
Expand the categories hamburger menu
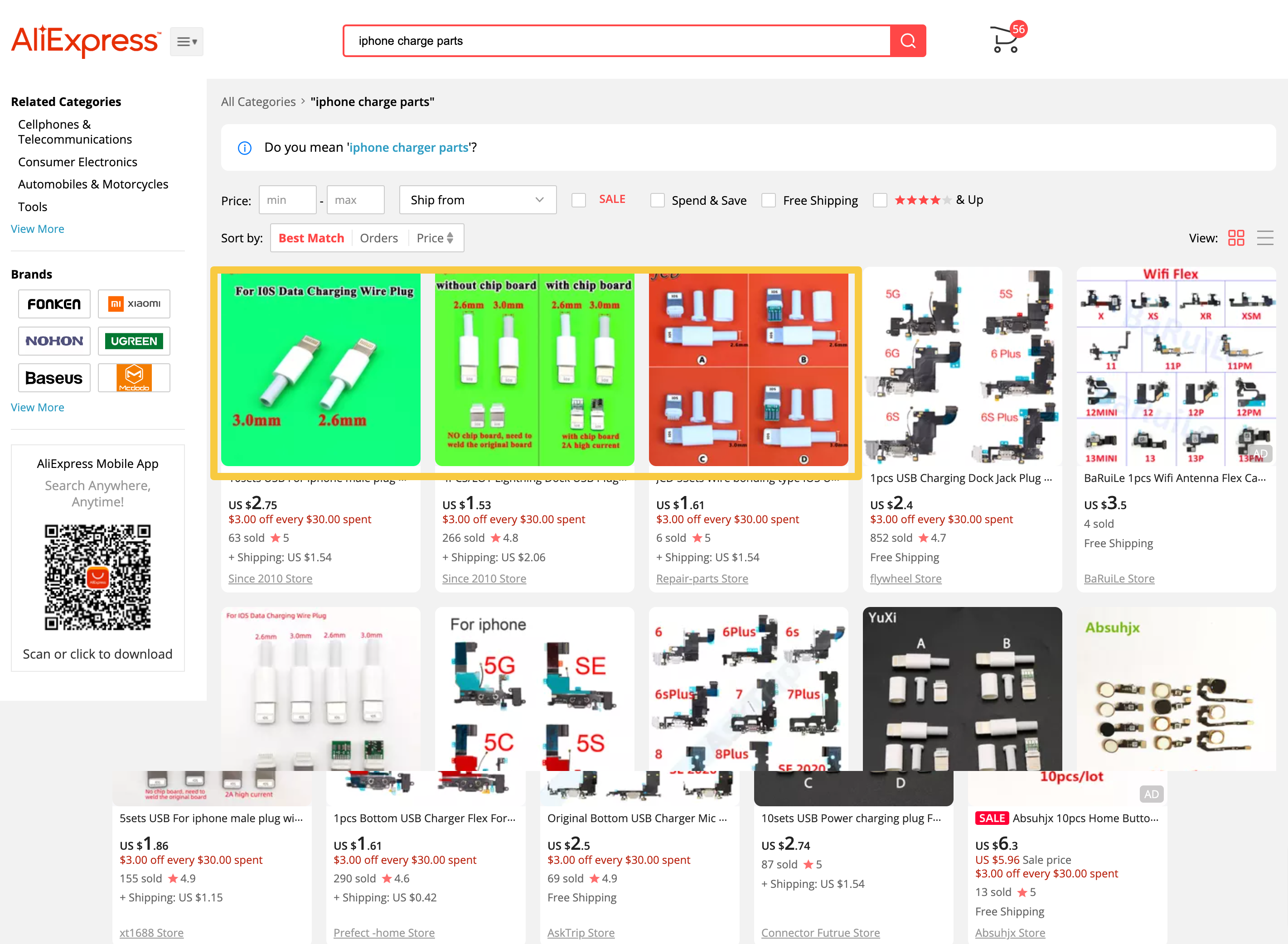pyautogui.click(x=186, y=41)
